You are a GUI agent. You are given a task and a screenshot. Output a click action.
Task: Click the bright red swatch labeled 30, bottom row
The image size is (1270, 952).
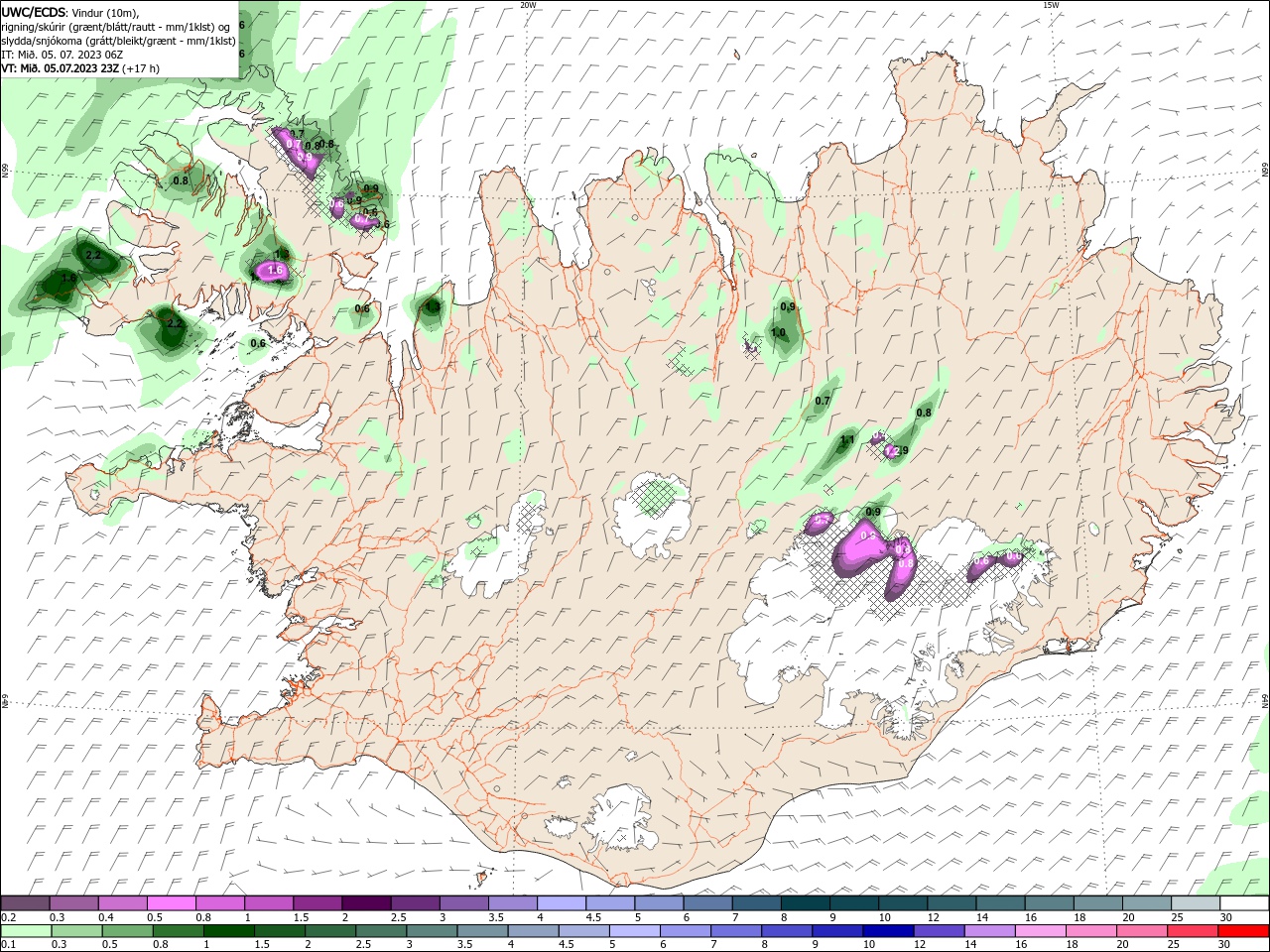click(1244, 931)
